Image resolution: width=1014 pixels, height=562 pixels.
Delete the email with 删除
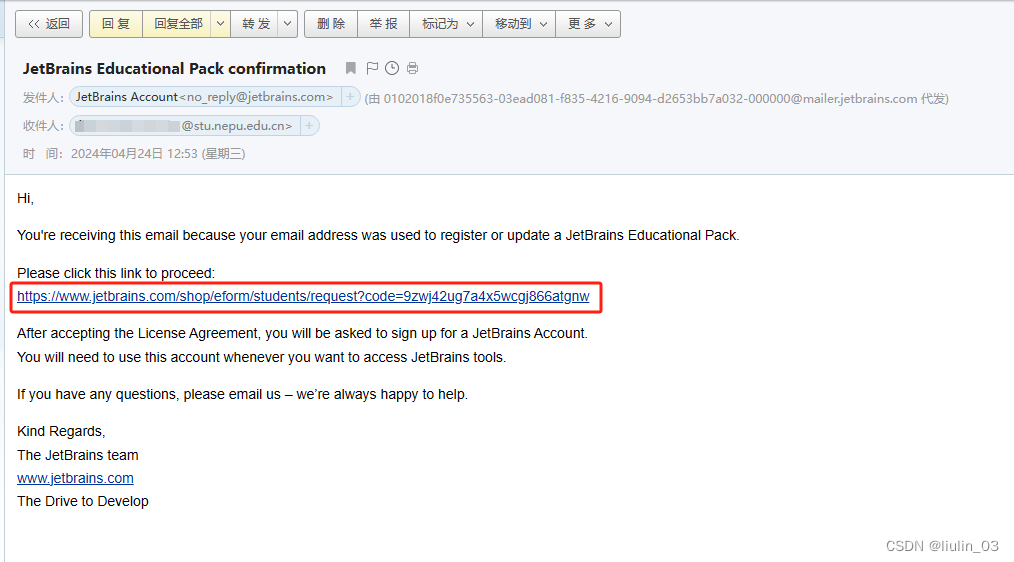point(330,24)
